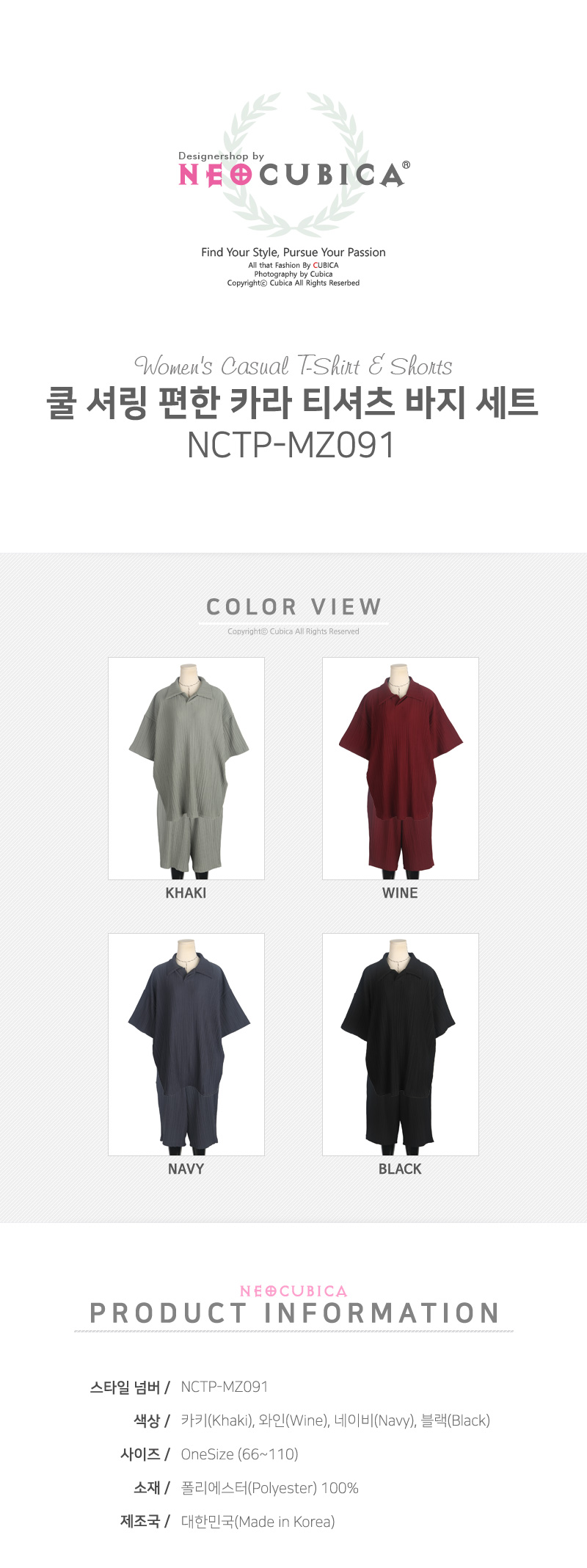This screenshot has height=1568, width=587.
Task: Click the COLOR VIEW heading
Action: point(293,607)
